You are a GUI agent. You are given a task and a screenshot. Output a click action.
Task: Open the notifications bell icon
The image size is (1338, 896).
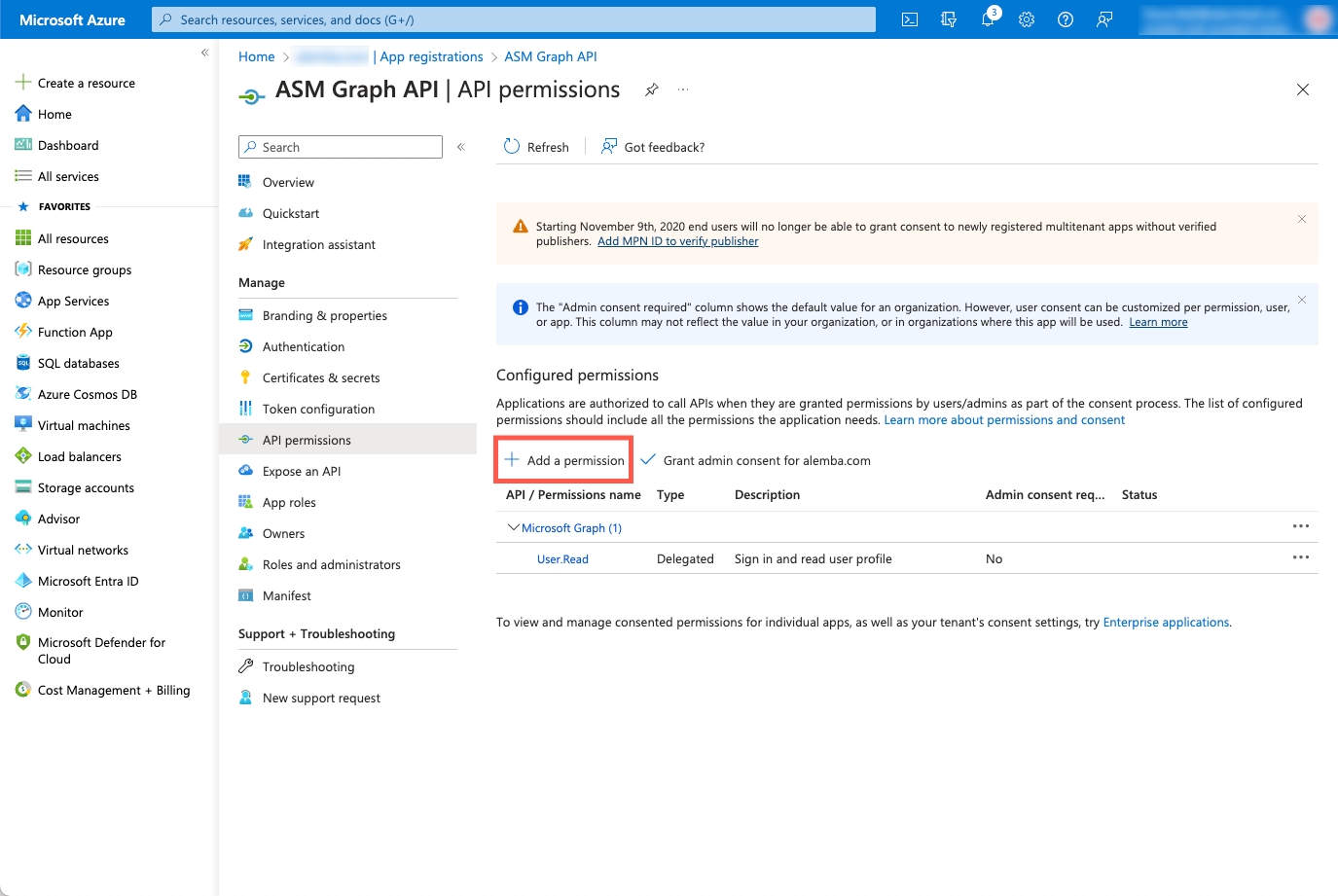pyautogui.click(x=988, y=19)
